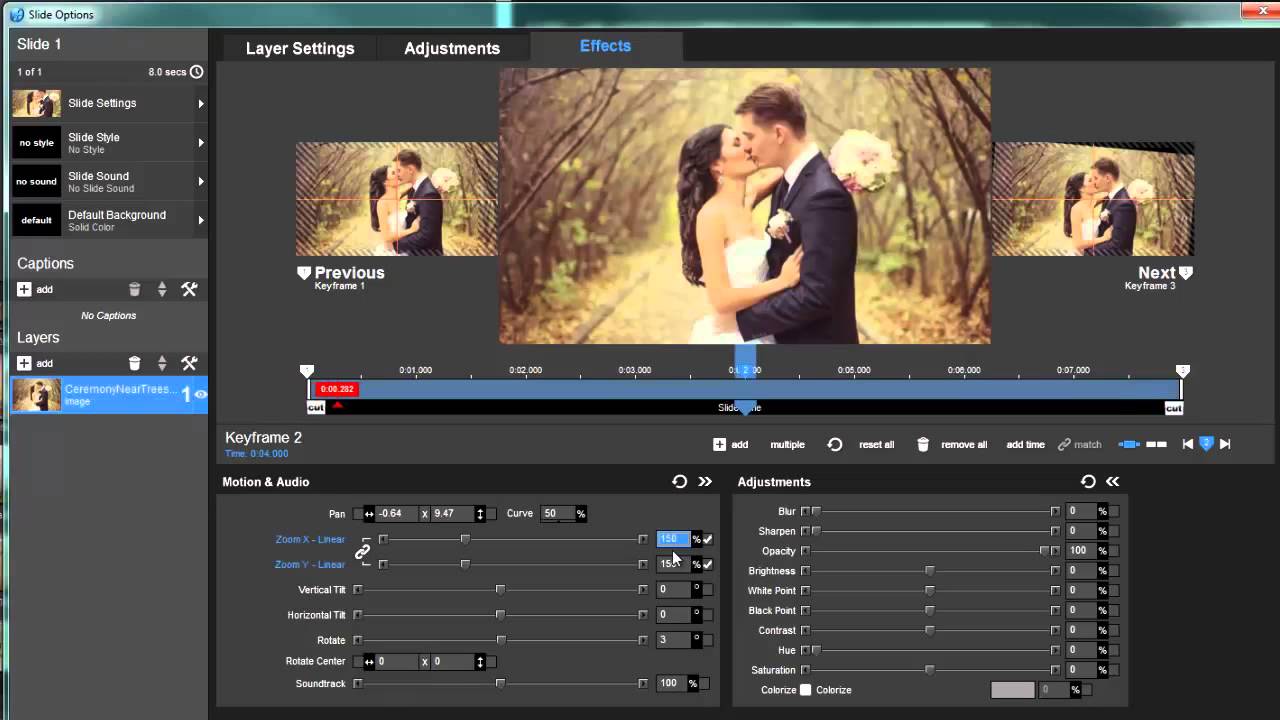Toggle the Vertical Tilt value checkbox
This screenshot has height=720, width=1280.
tap(708, 589)
